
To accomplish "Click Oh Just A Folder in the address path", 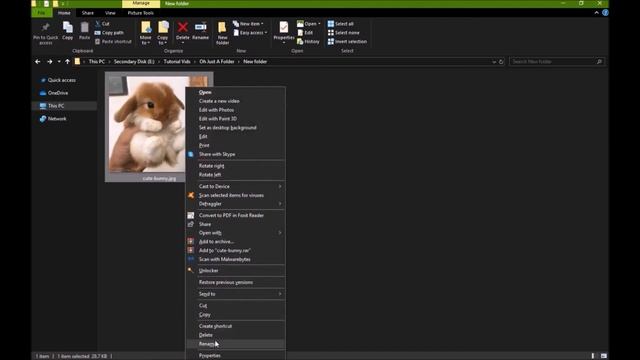I will (217, 62).
